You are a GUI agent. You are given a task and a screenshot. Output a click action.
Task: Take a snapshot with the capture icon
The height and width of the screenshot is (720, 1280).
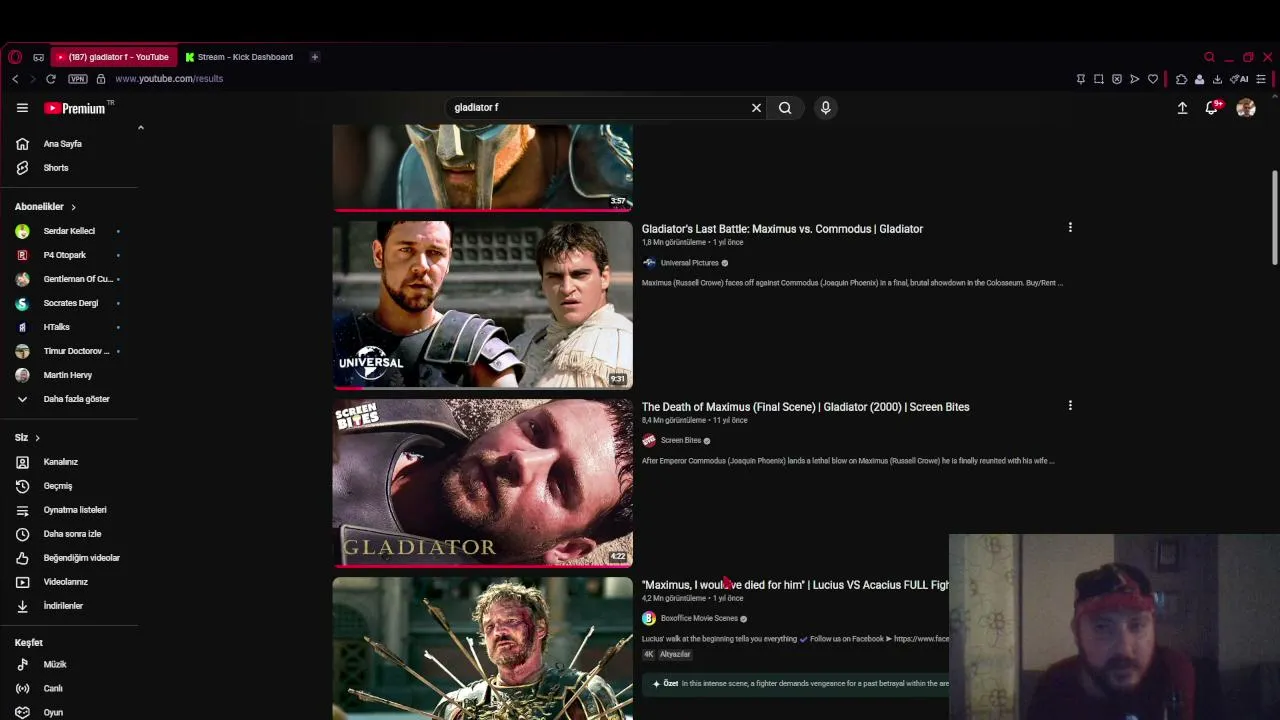point(1099,79)
